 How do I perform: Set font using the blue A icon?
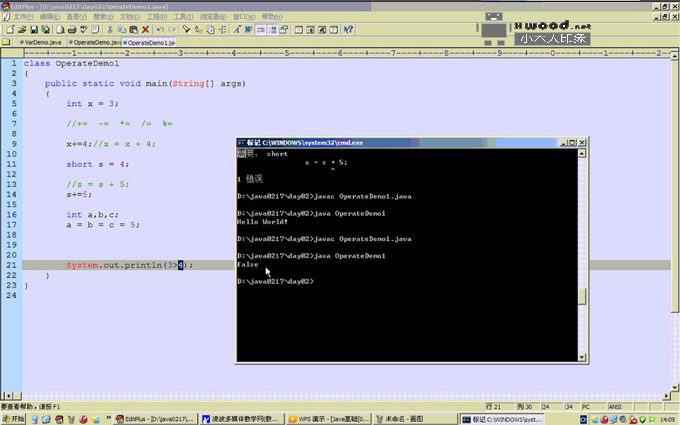(x=237, y=29)
